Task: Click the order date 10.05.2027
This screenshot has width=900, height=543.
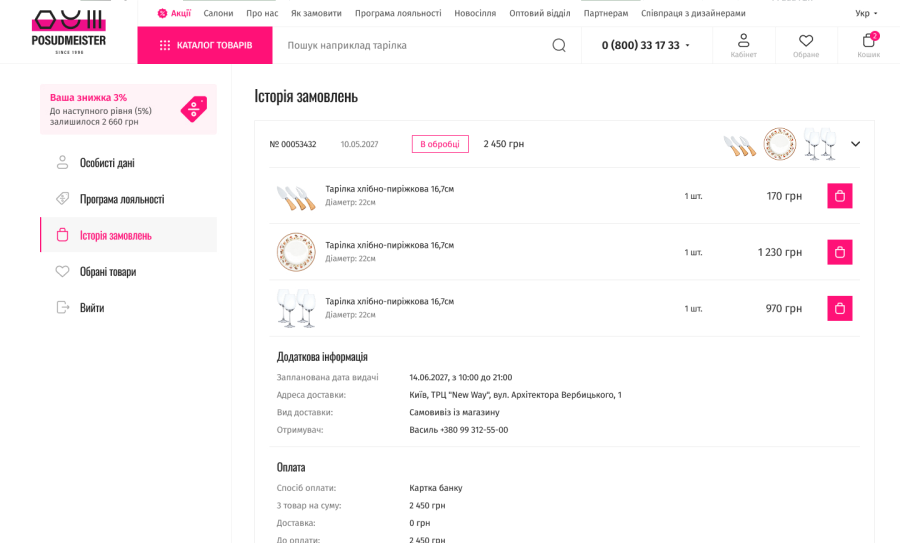Action: click(359, 144)
